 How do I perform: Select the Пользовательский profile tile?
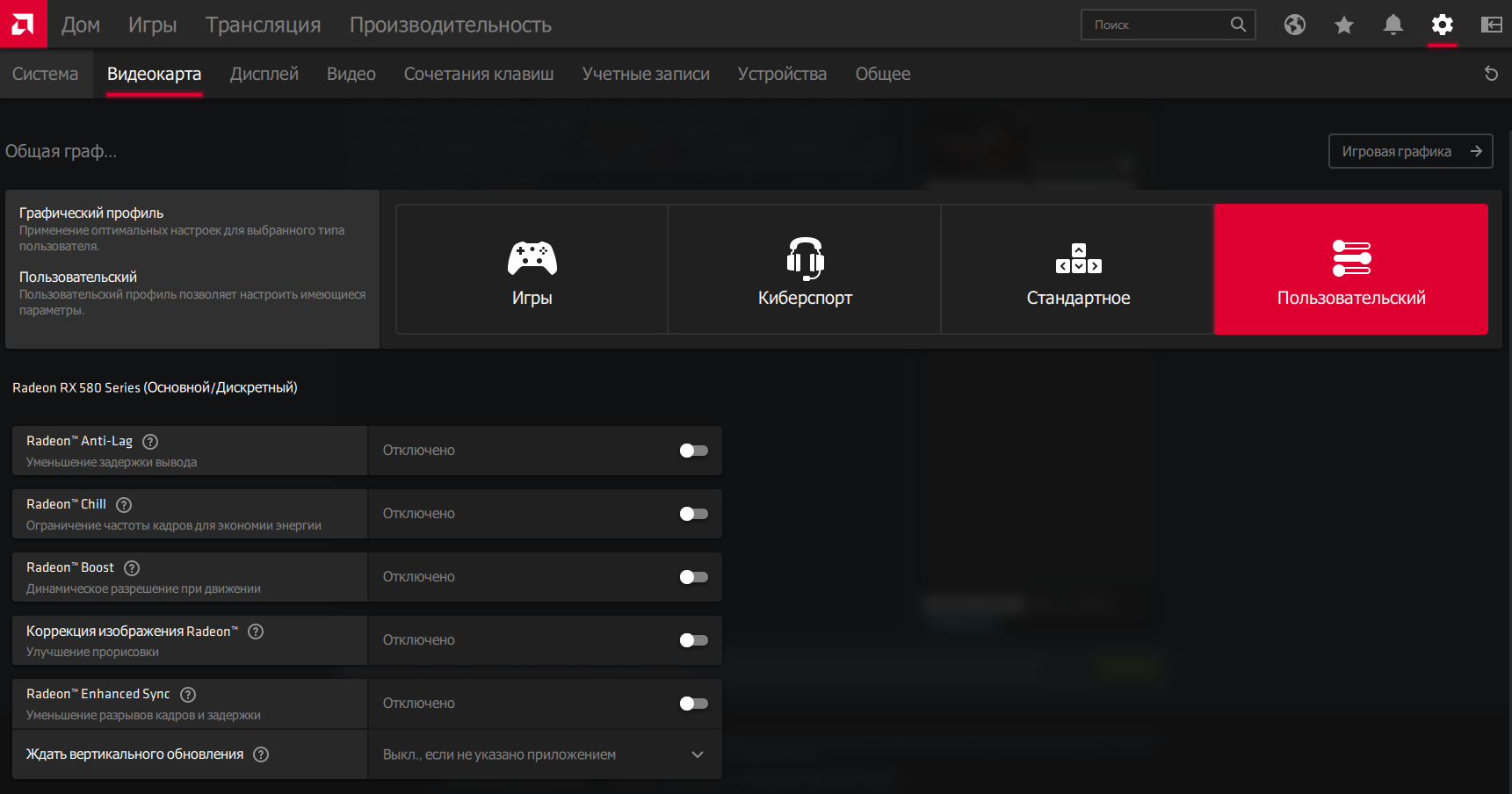[1351, 270]
